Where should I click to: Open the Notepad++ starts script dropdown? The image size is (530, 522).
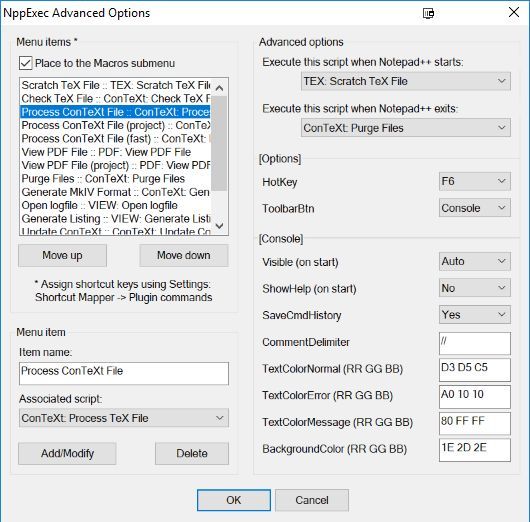(406, 81)
